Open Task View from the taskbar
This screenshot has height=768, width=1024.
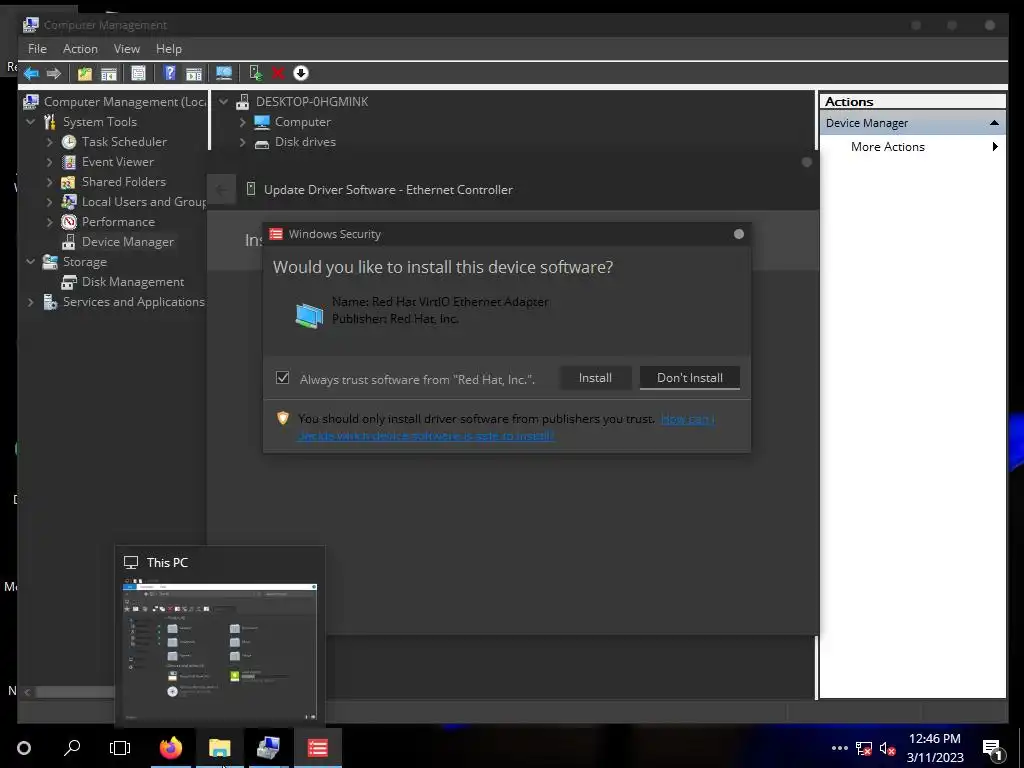point(120,747)
